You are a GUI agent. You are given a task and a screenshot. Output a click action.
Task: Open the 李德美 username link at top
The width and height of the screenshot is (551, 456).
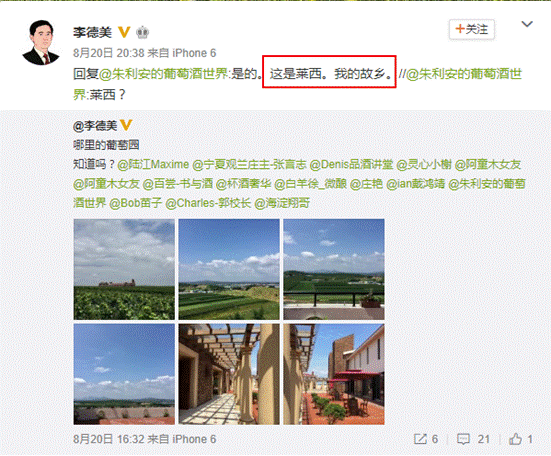point(92,32)
